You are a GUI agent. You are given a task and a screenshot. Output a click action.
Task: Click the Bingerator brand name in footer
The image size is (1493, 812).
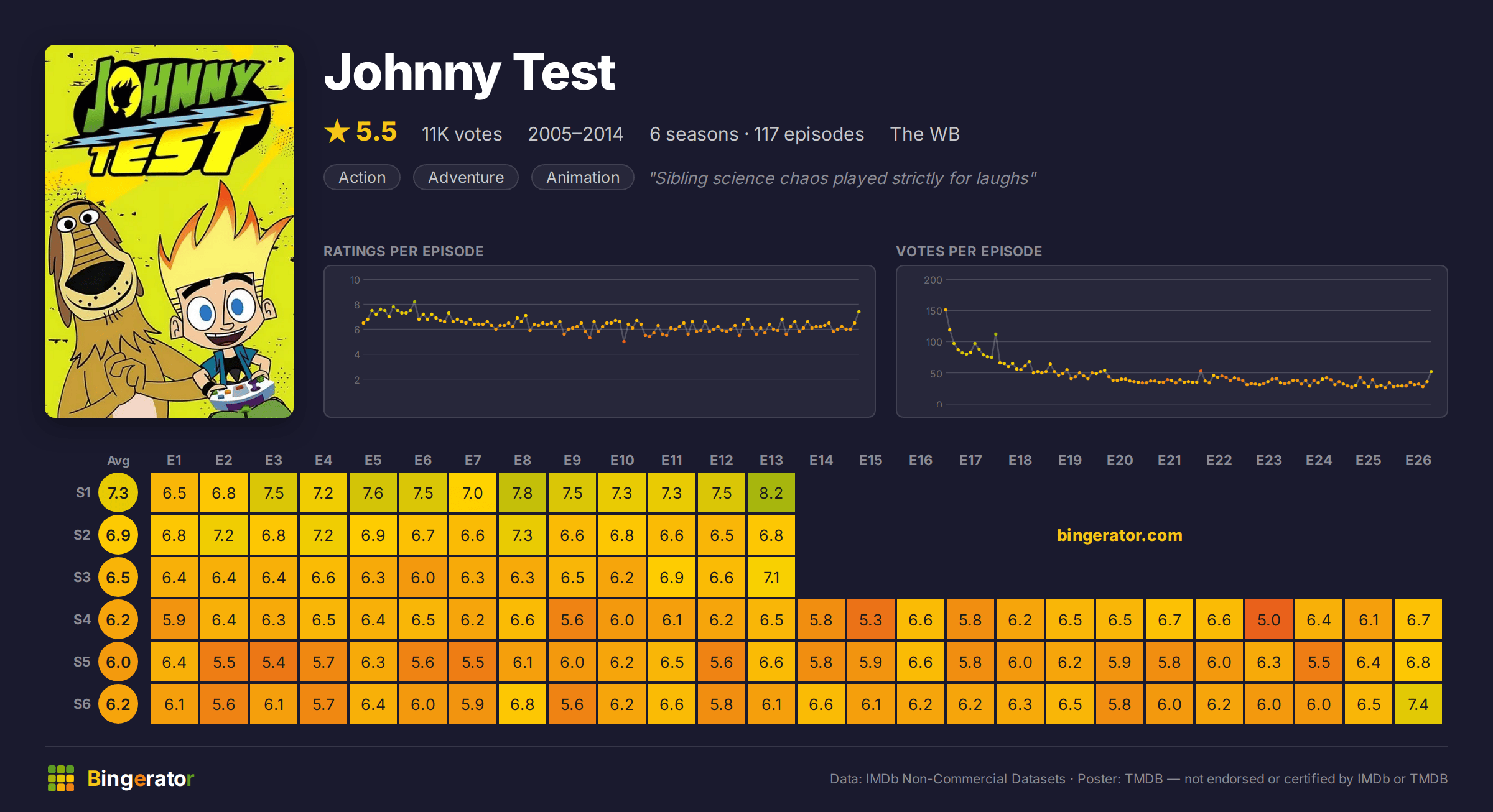point(141,778)
